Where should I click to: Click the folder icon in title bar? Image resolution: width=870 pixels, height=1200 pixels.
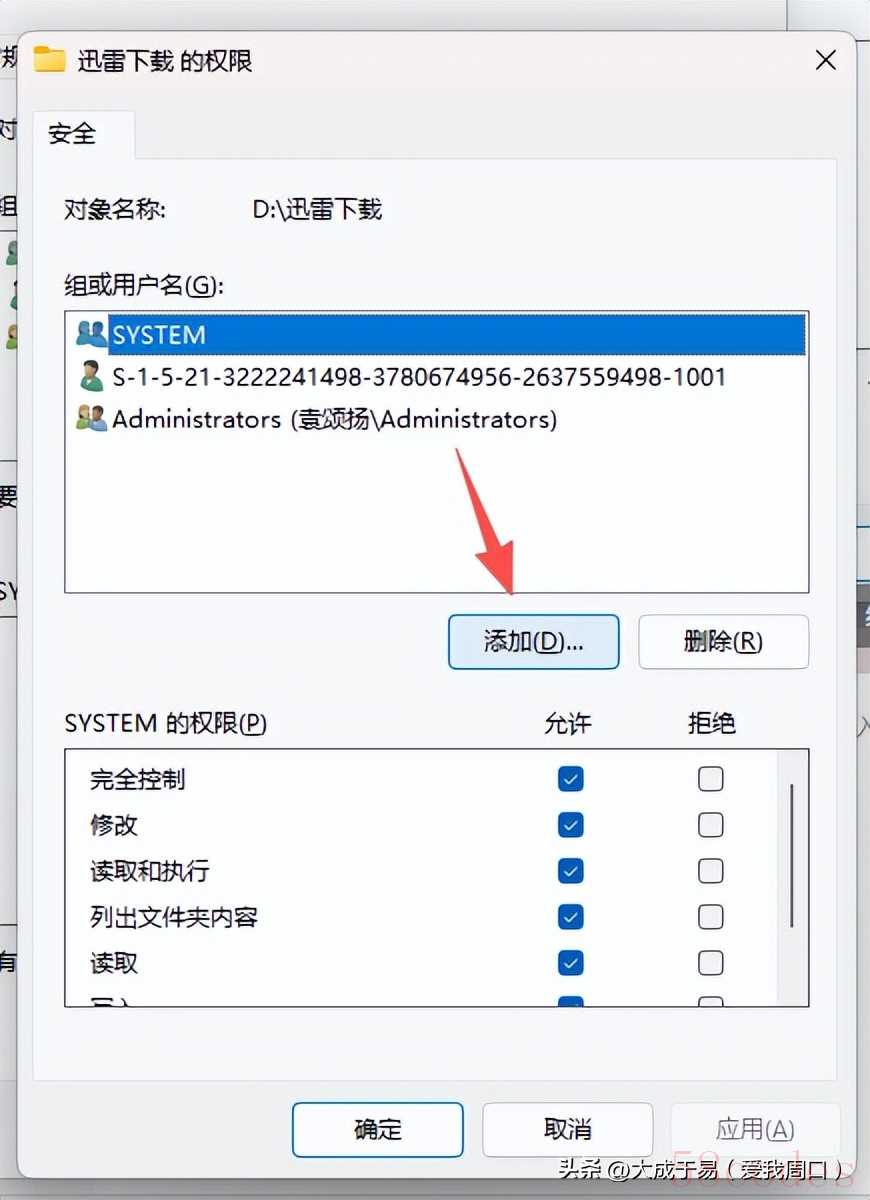click(50, 60)
